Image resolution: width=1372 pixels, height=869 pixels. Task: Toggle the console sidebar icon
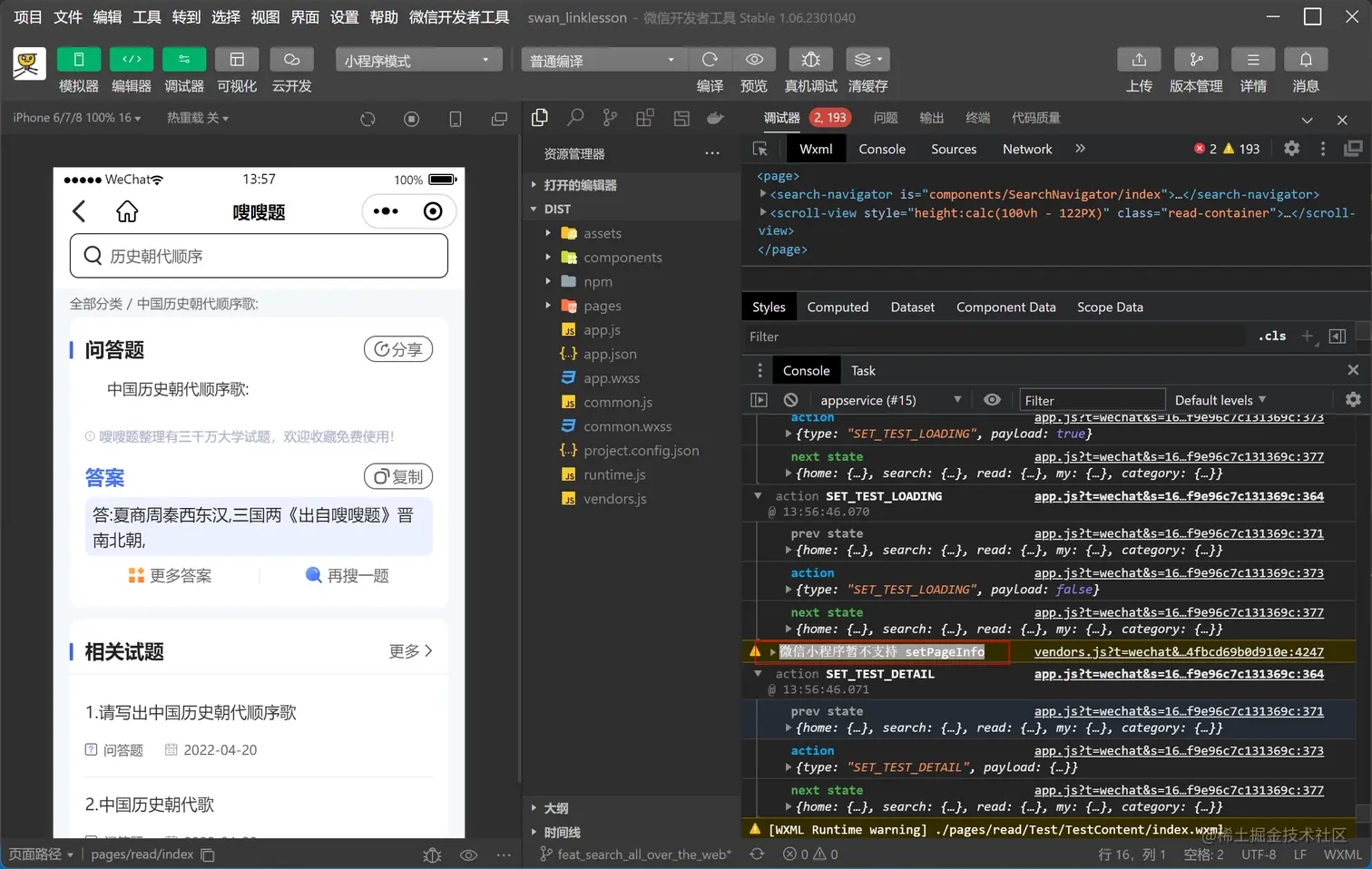pos(759,400)
